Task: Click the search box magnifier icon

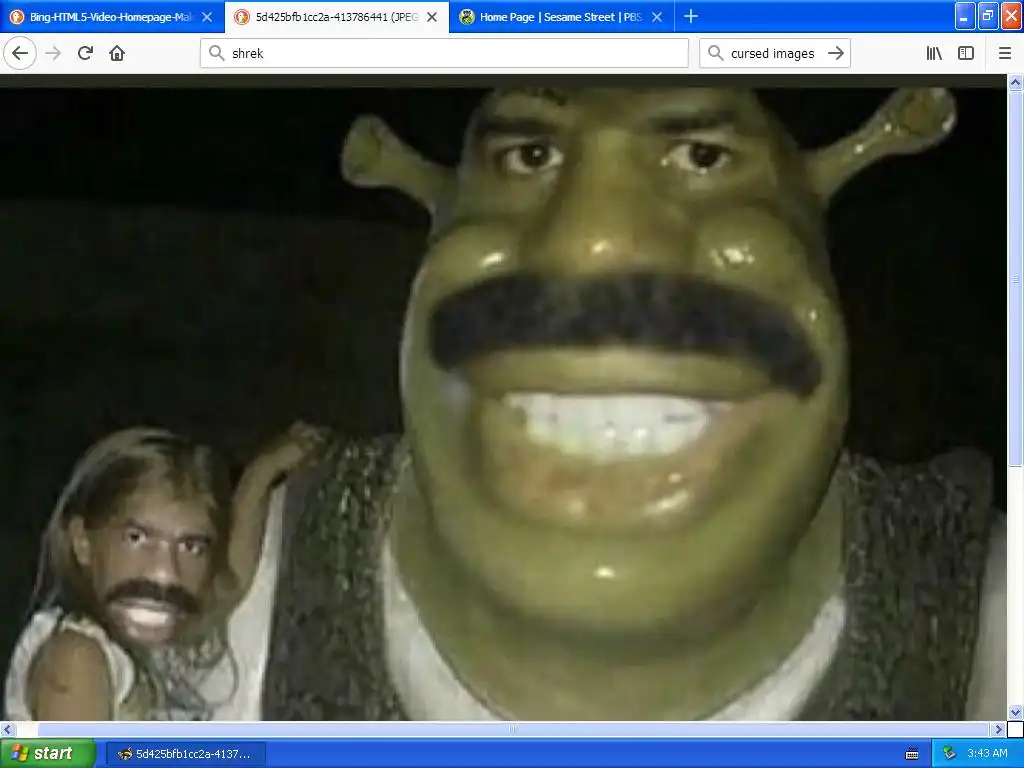Action: point(715,53)
